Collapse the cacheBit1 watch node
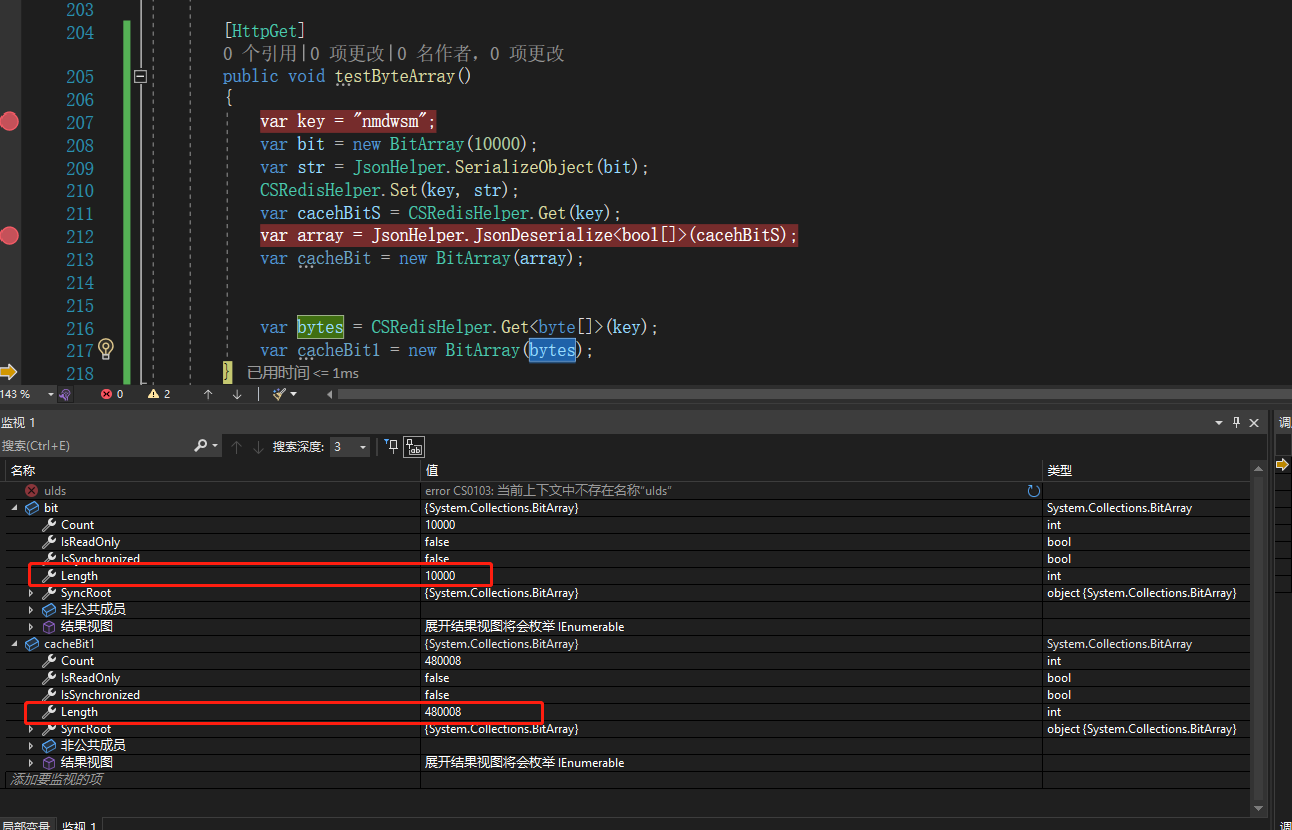Viewport: 1292px width, 830px height. tap(14, 644)
